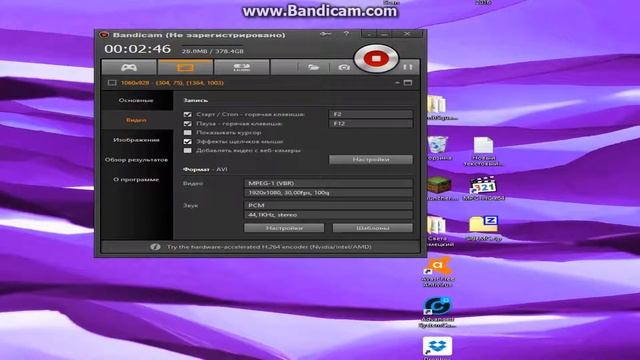Click the info icon in bottom bar

click(x=155, y=247)
